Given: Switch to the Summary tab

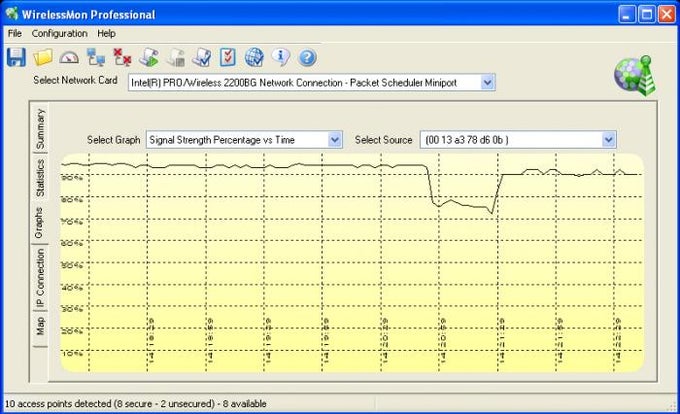Looking at the screenshot, I should (x=40, y=129).
